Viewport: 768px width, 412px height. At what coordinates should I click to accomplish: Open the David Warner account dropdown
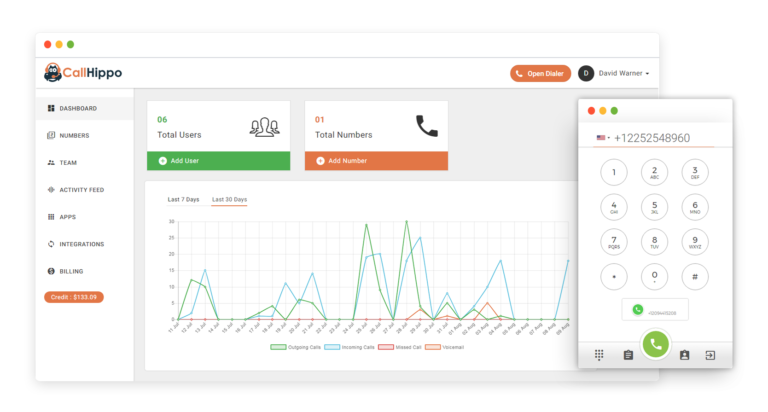click(x=615, y=73)
